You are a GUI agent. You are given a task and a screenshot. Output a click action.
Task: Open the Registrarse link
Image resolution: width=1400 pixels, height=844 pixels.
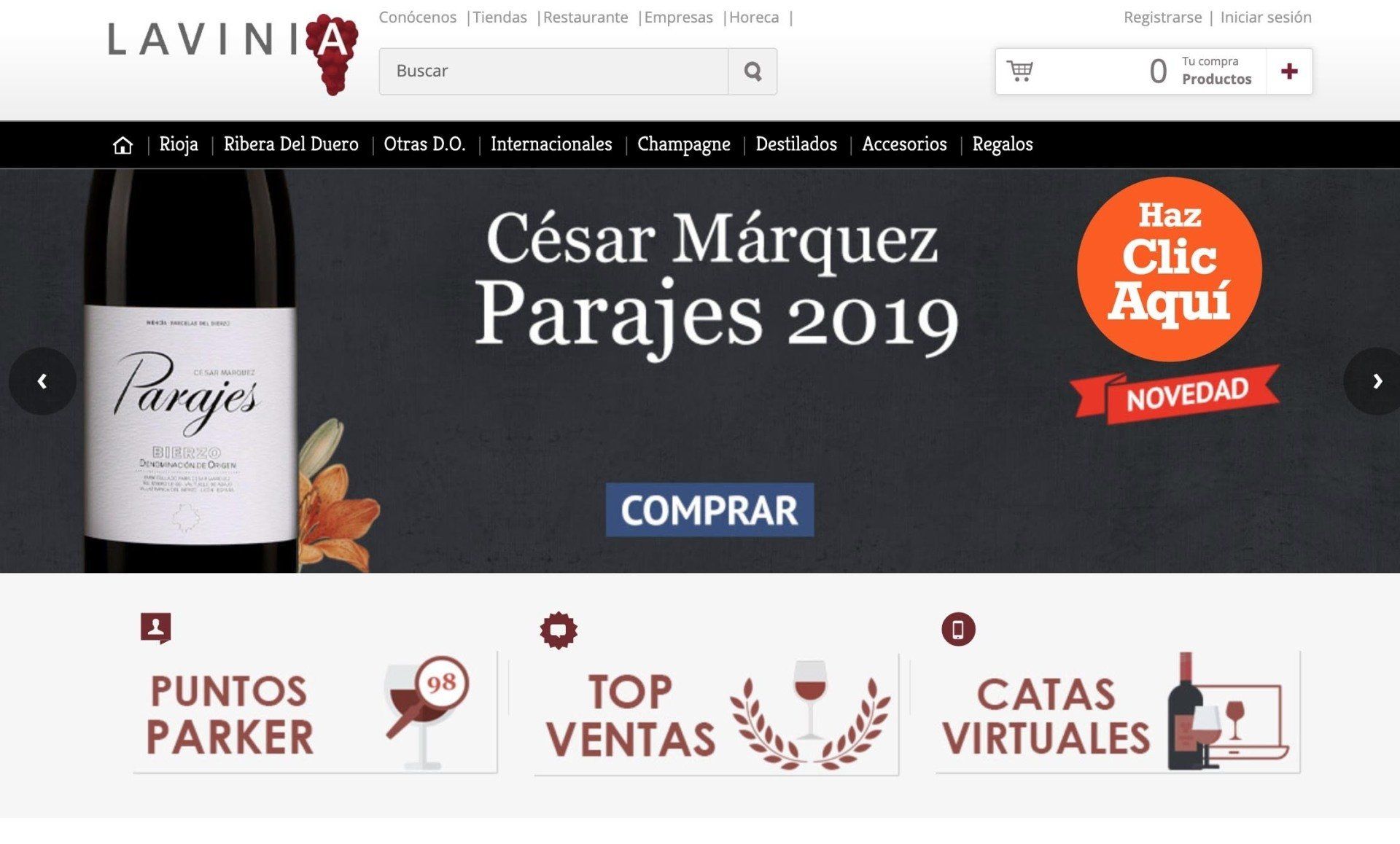point(1162,17)
